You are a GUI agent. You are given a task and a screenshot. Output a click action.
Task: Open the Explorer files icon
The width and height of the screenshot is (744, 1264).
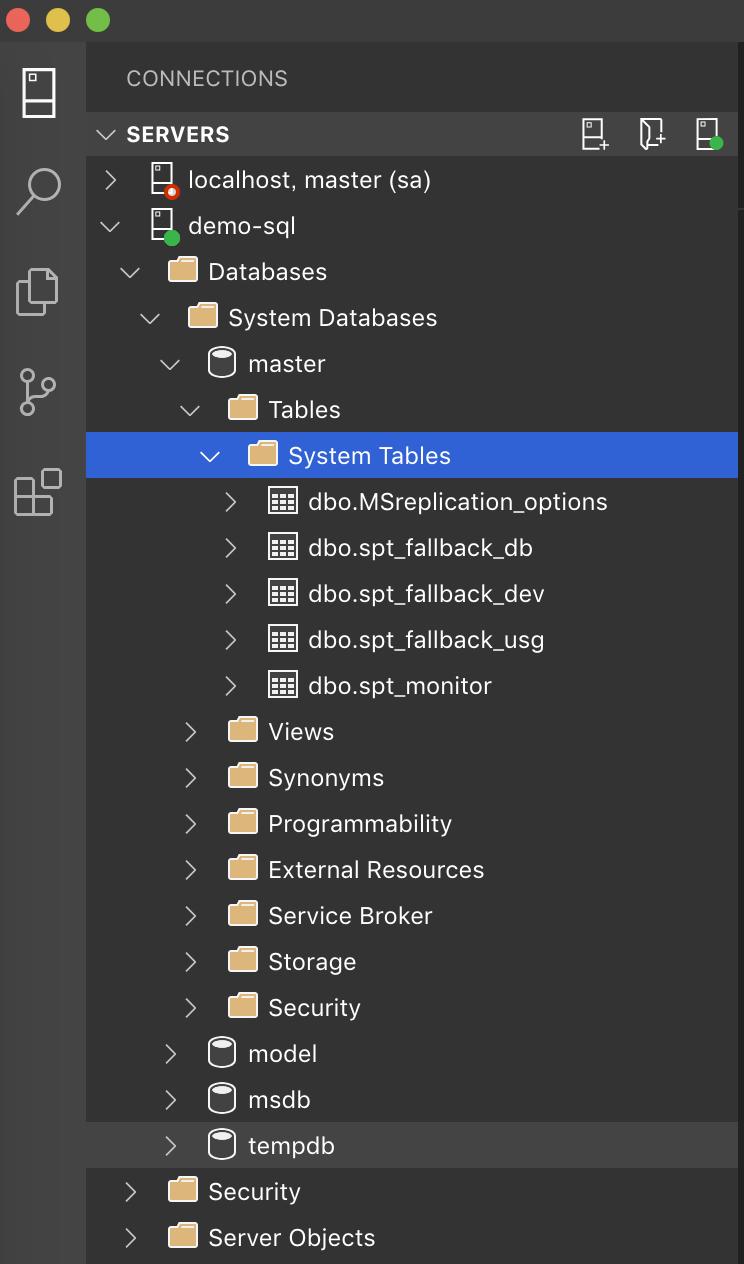(38, 291)
